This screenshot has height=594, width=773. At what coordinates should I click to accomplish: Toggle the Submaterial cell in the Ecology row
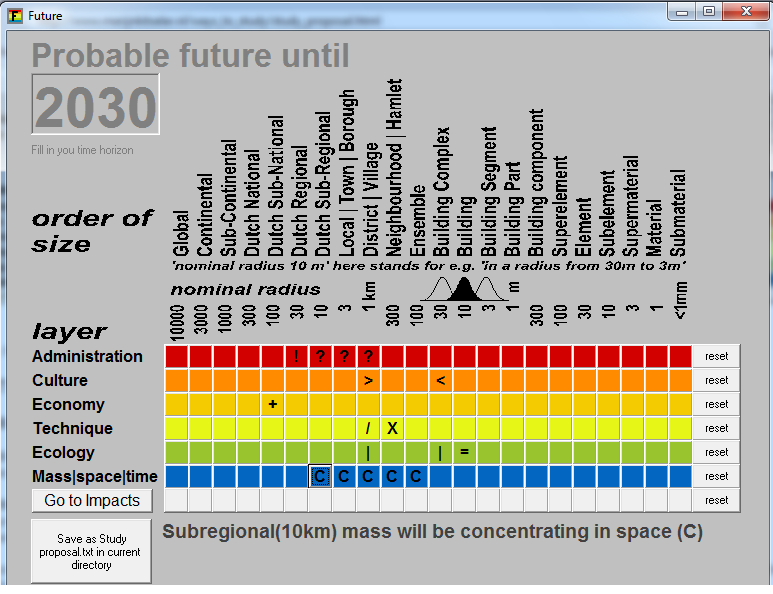pyautogui.click(x=680, y=452)
